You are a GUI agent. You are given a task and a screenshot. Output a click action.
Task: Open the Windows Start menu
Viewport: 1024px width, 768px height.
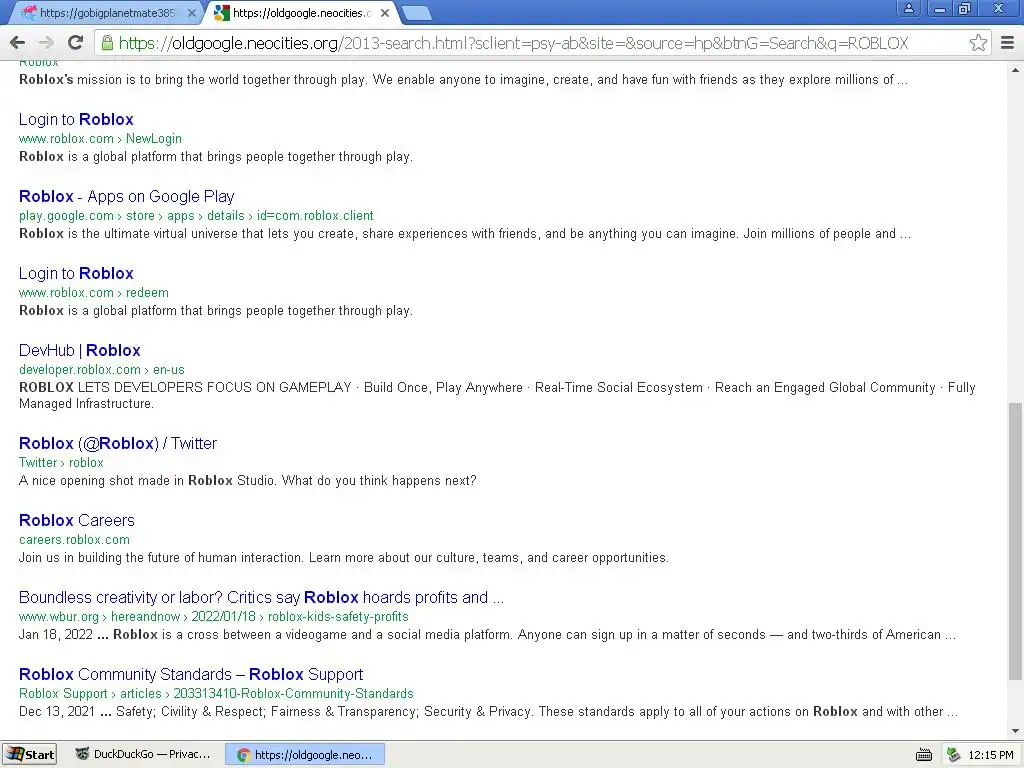[29, 754]
